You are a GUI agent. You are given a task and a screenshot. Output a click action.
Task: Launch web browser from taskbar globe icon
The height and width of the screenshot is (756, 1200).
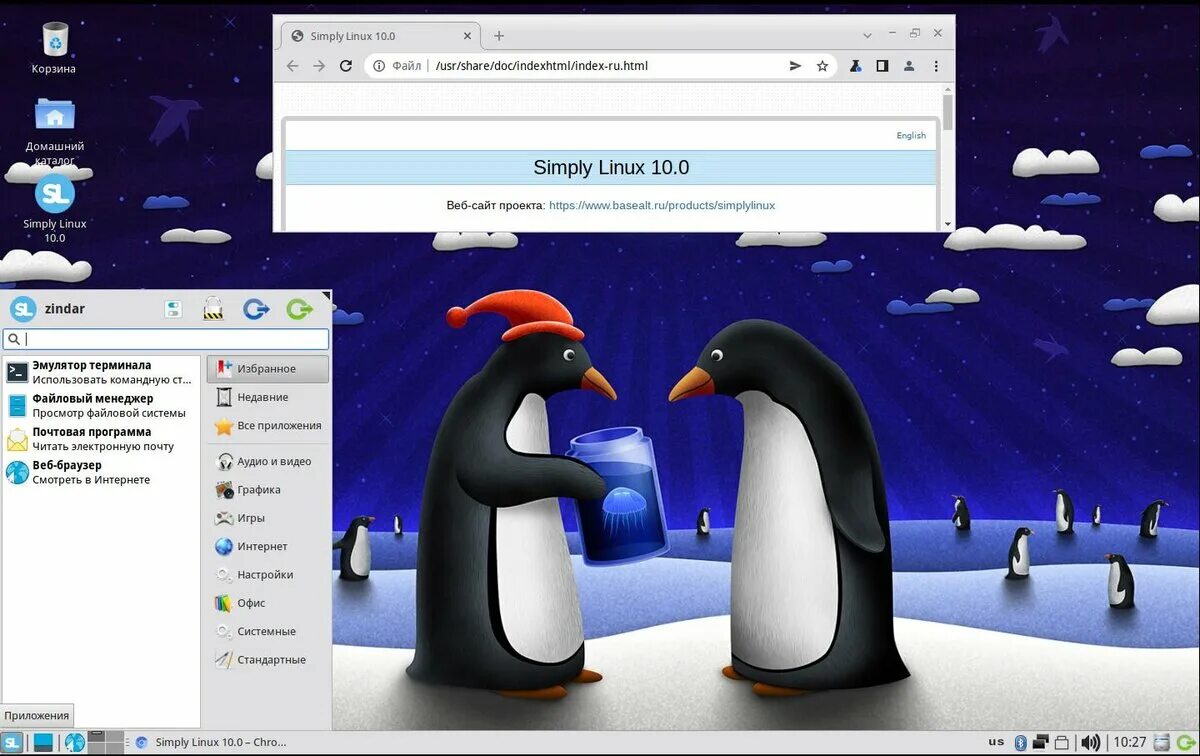click(75, 742)
